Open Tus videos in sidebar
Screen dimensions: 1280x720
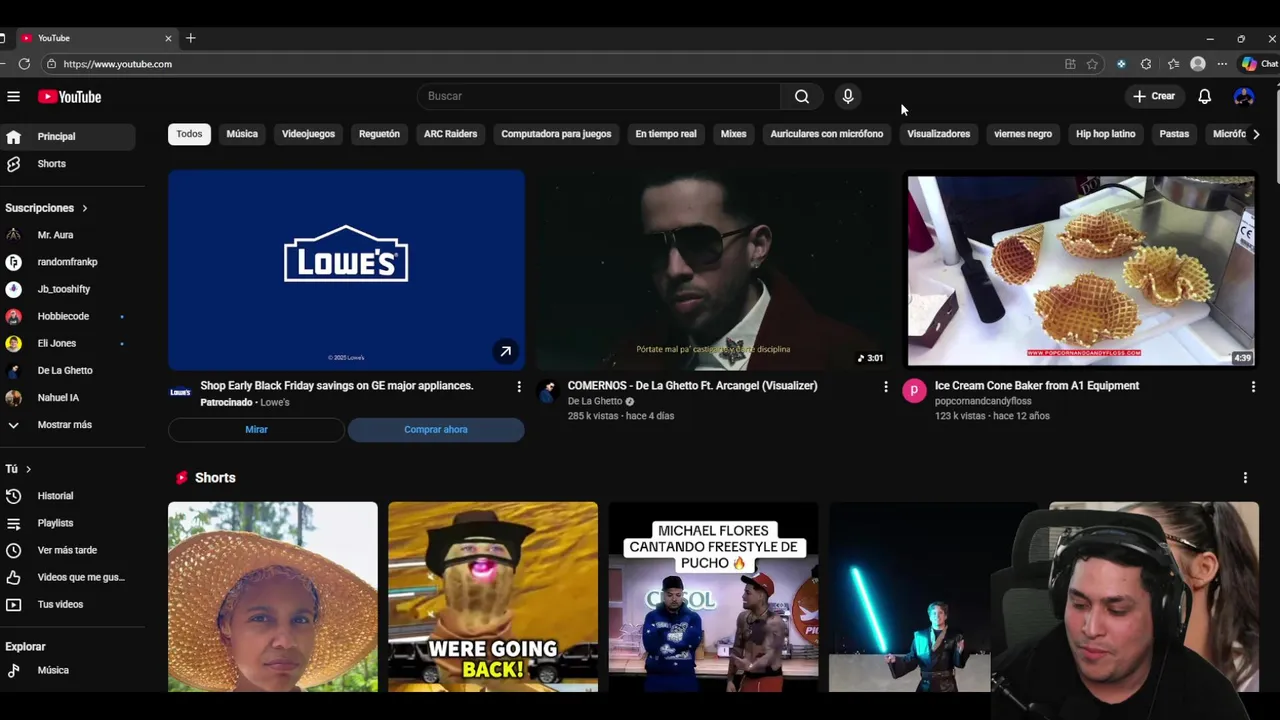pyautogui.click(x=67, y=604)
